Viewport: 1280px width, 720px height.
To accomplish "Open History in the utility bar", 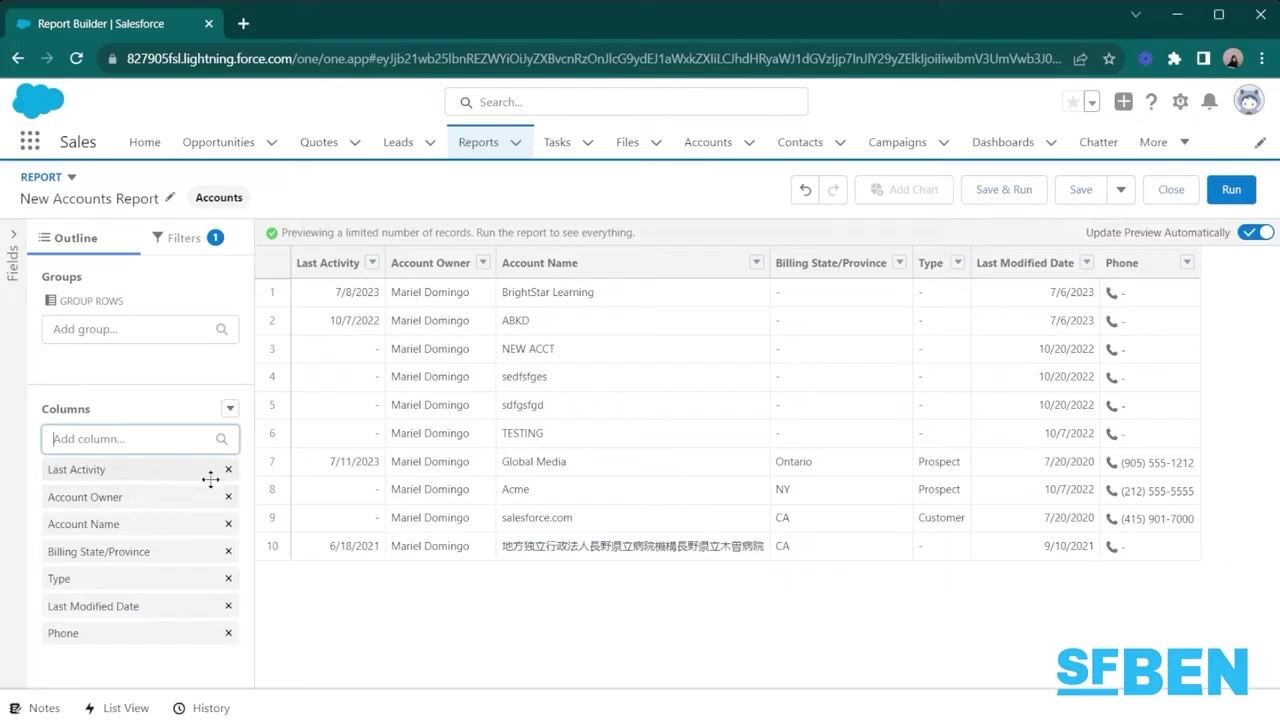I will pos(201,708).
